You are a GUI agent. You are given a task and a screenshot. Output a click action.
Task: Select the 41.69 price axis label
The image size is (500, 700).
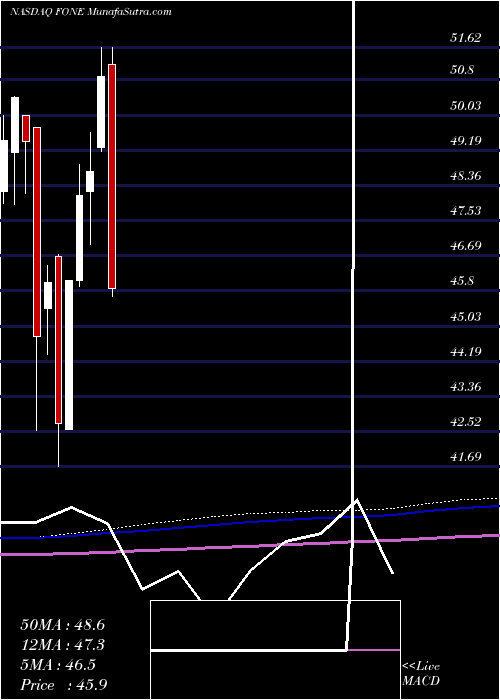pyautogui.click(x=465, y=457)
